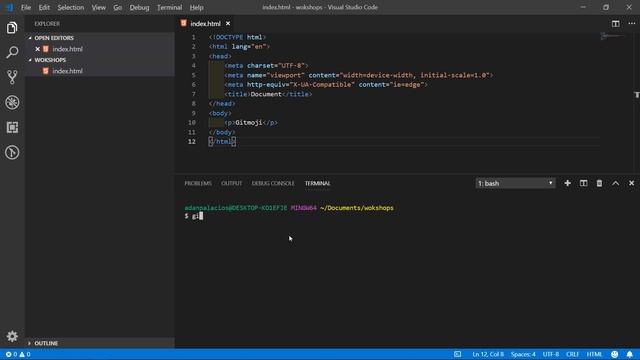The image size is (640, 360).
Task: Open the terminal shell selector '1: bash'
Action: (x=516, y=183)
